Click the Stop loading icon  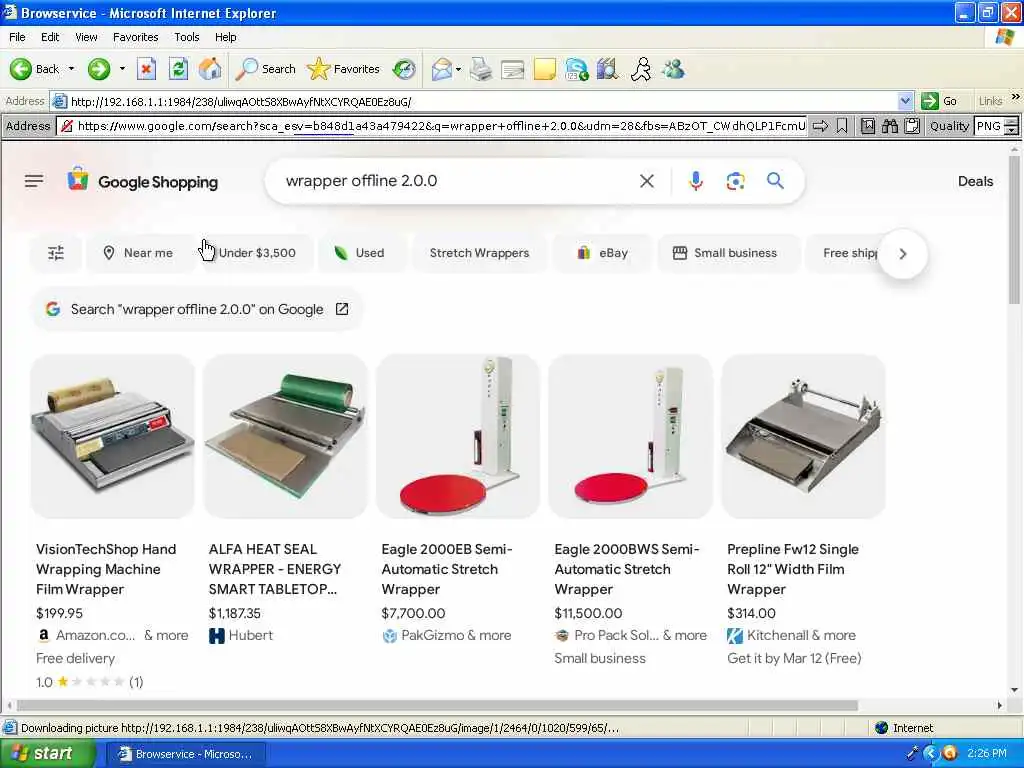click(146, 69)
